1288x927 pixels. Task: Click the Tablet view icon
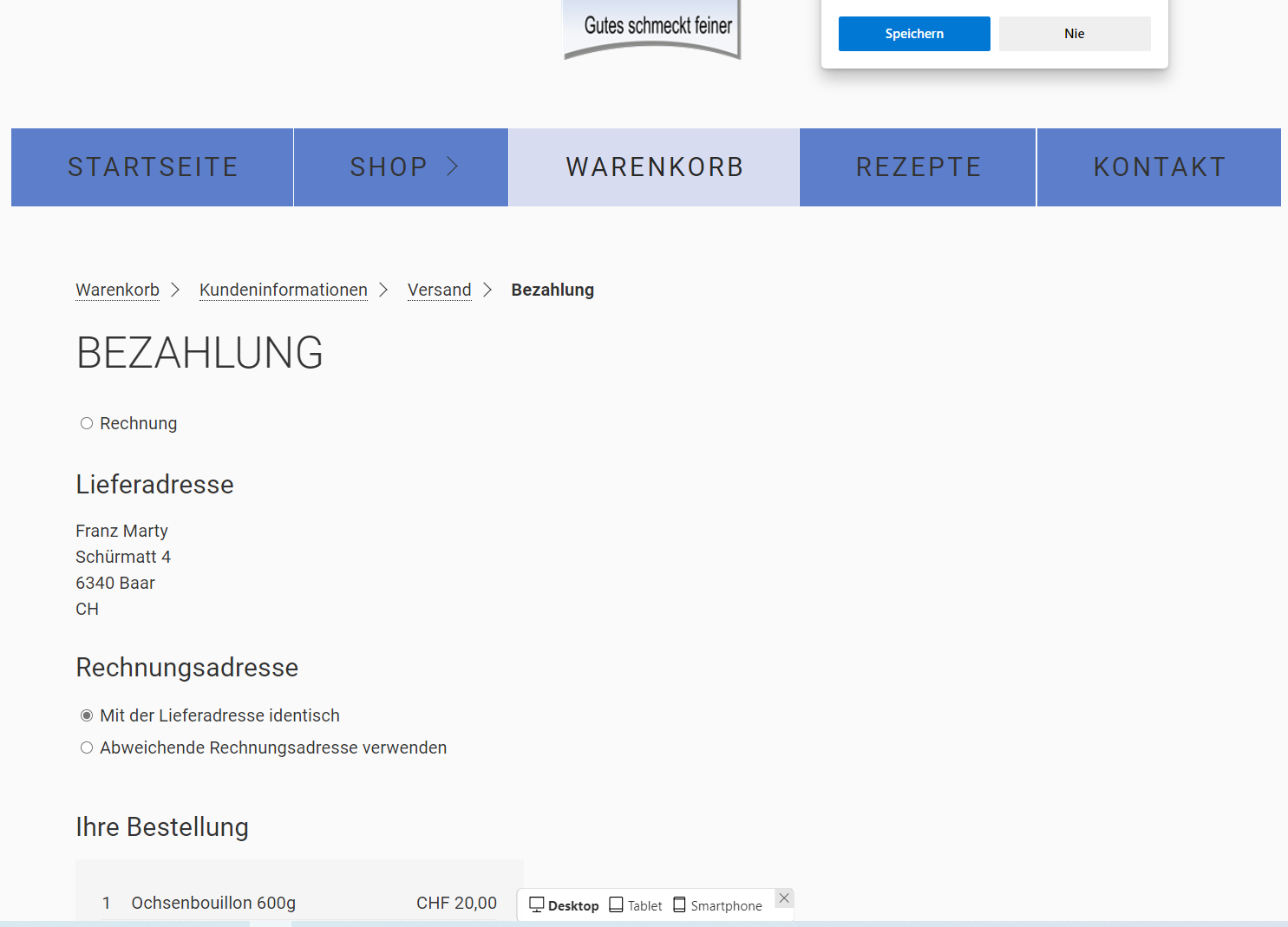pyautogui.click(x=617, y=905)
